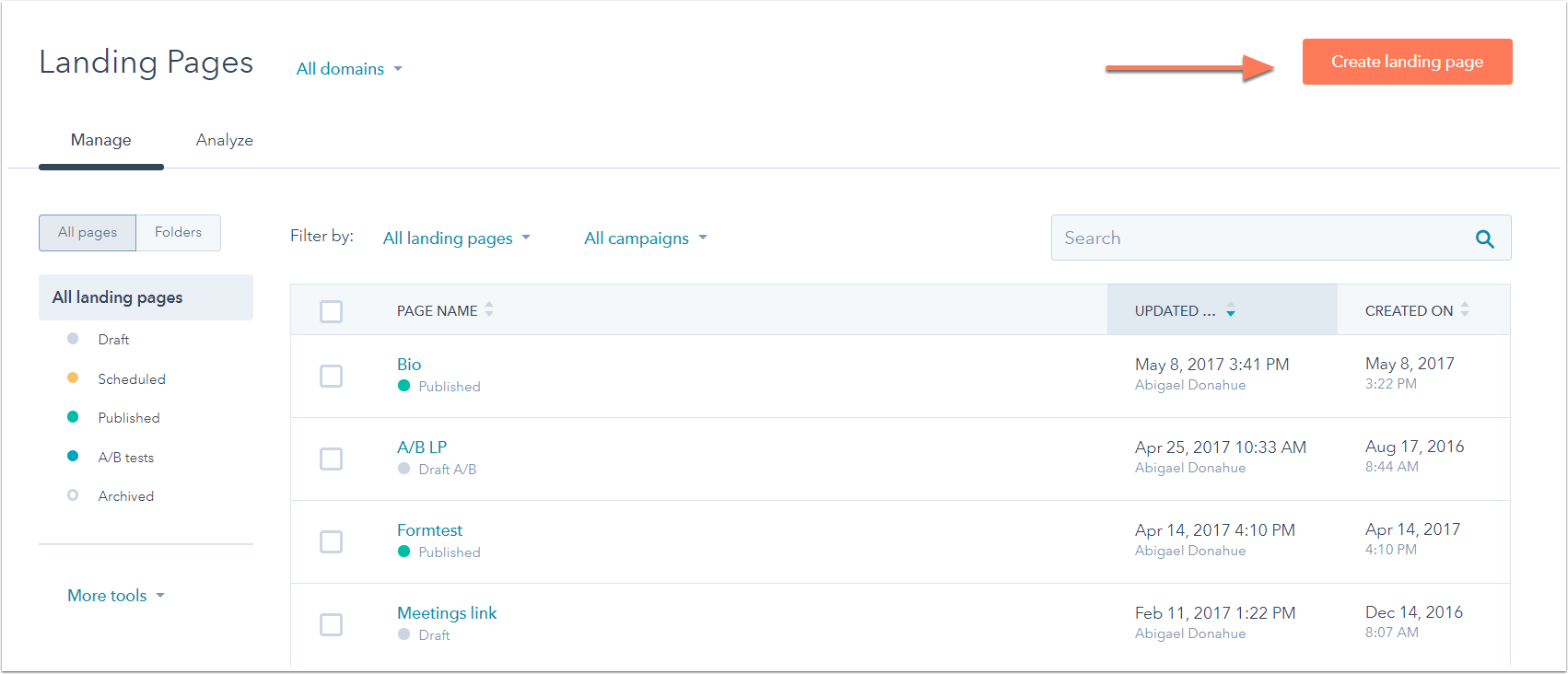Sort by Created On column arrows
Viewport: 1568px width, 674px height.
[1465, 310]
